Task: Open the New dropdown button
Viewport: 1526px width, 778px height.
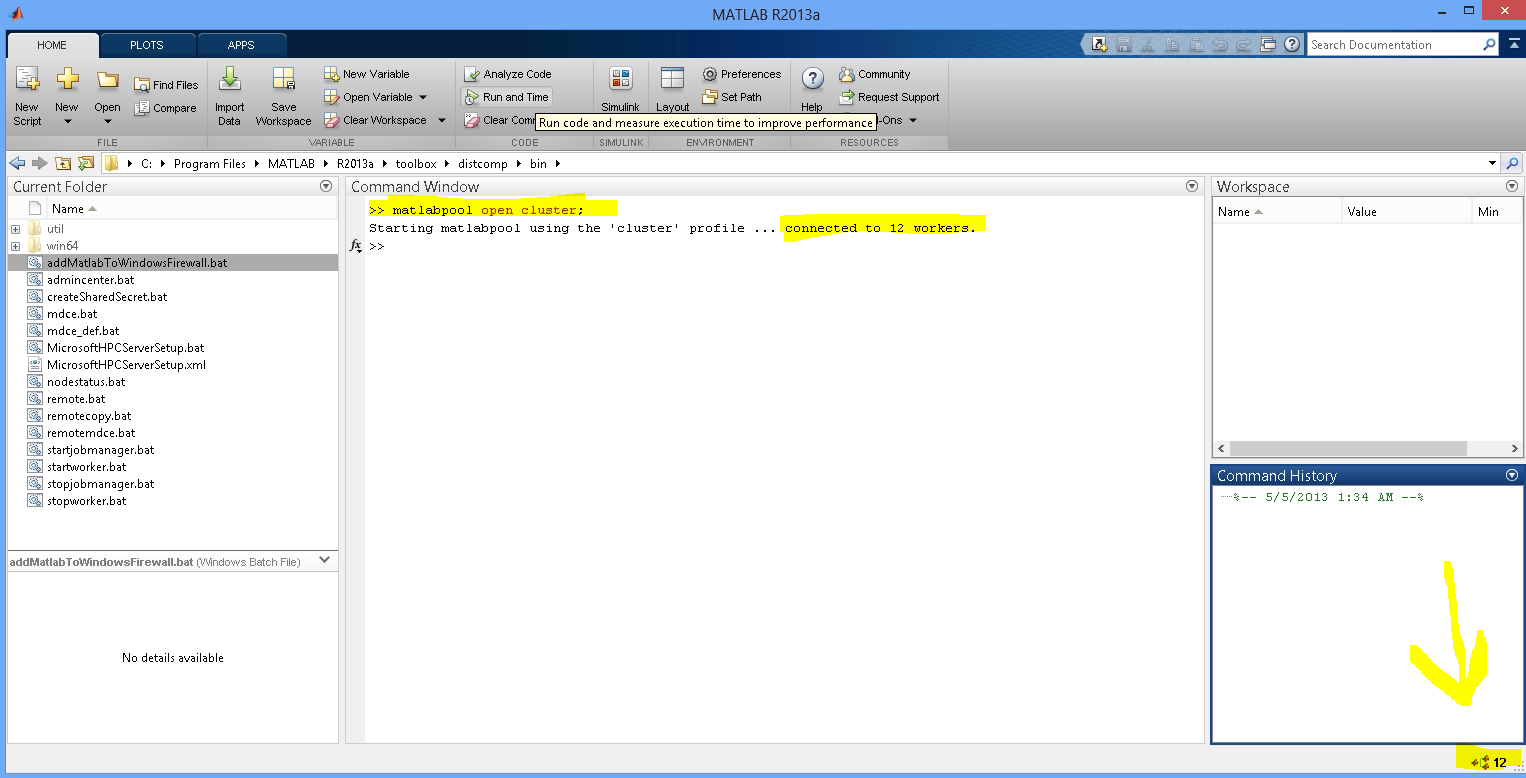Action: coord(67,97)
